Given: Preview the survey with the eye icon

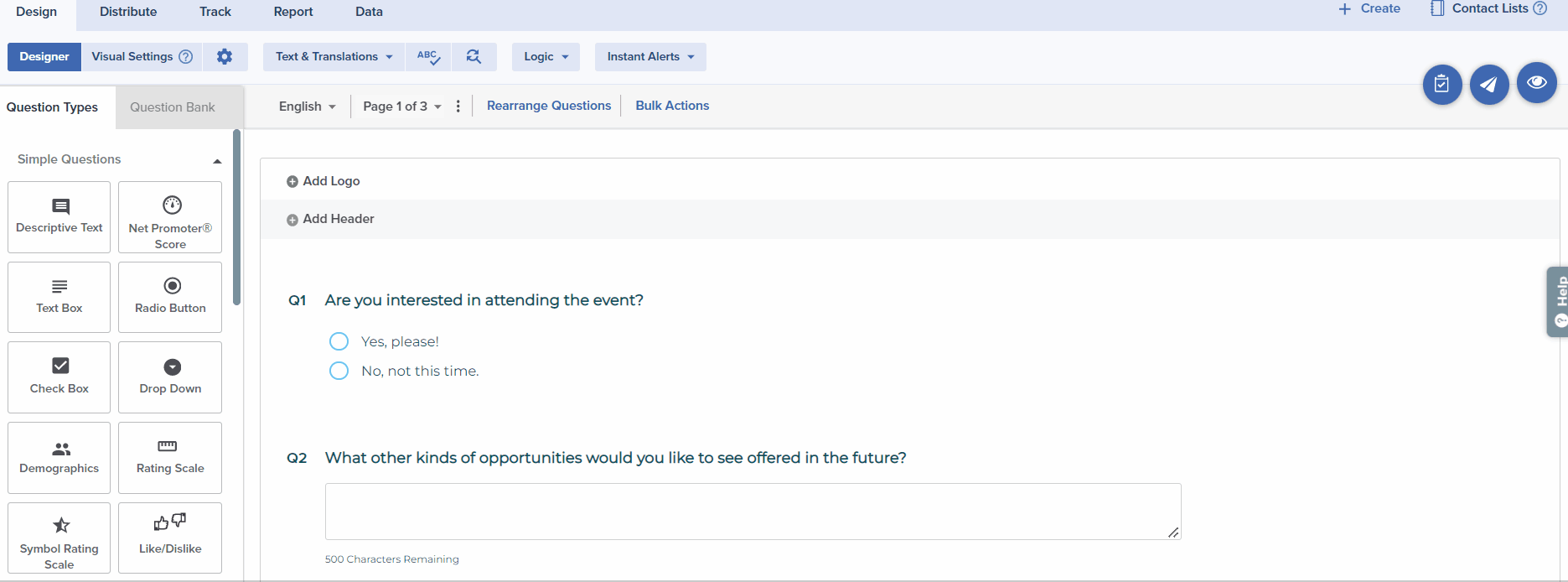Looking at the screenshot, I should [1536, 83].
